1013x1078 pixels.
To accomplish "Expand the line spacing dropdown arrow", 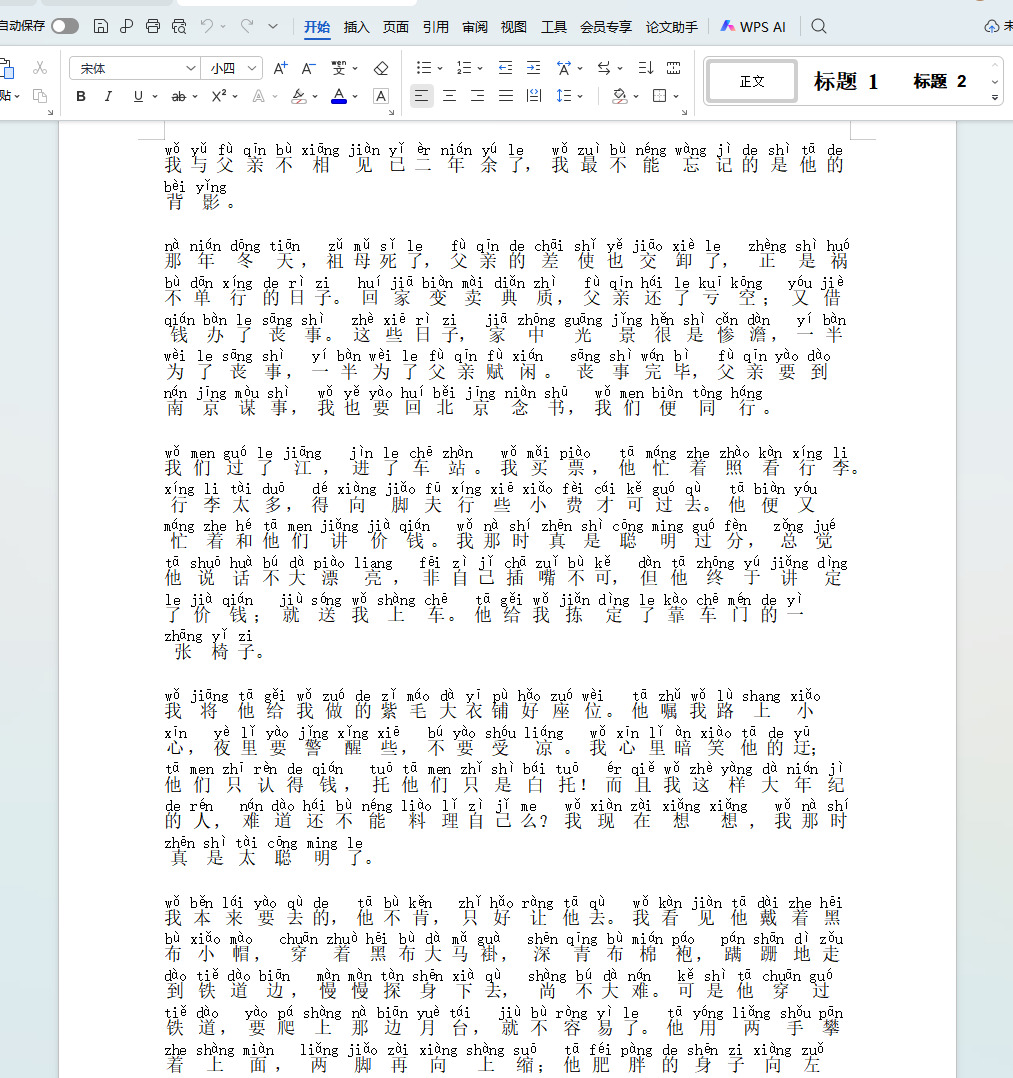I will tap(581, 97).
